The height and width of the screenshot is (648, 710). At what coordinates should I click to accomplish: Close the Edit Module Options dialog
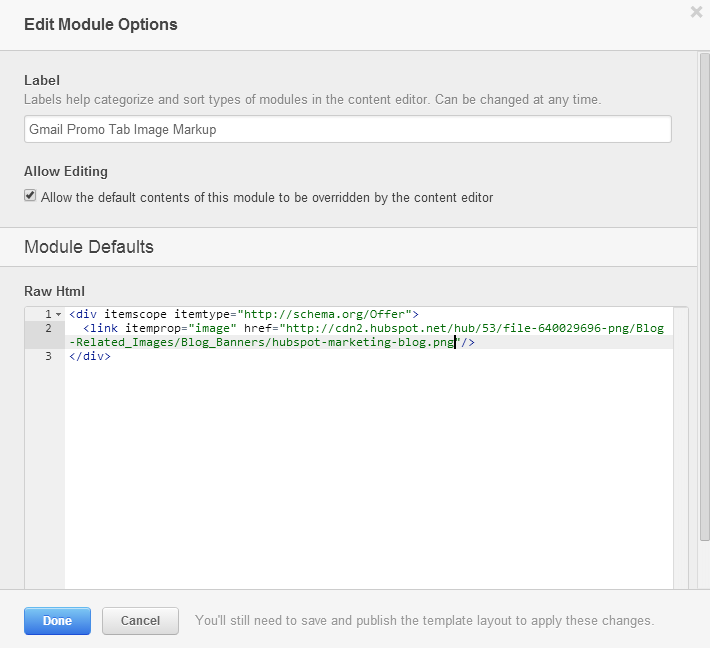pyautogui.click(x=696, y=12)
